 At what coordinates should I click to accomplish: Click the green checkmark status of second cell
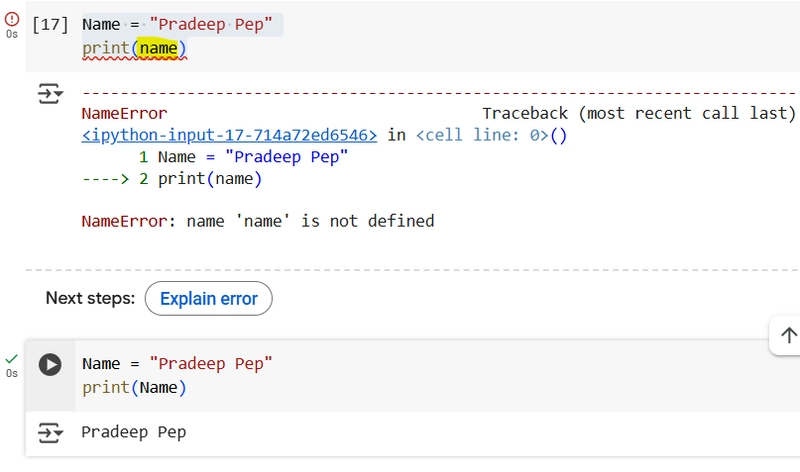[x=12, y=359]
